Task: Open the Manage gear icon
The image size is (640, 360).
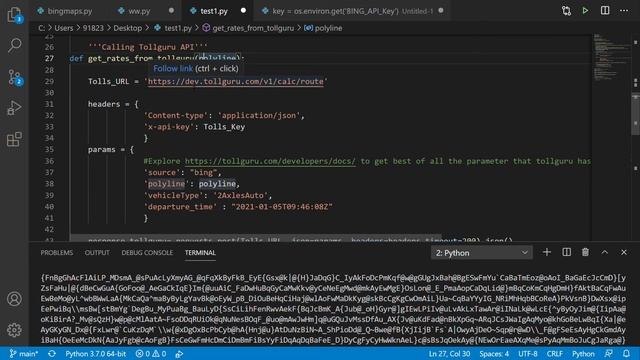Action: (14, 330)
